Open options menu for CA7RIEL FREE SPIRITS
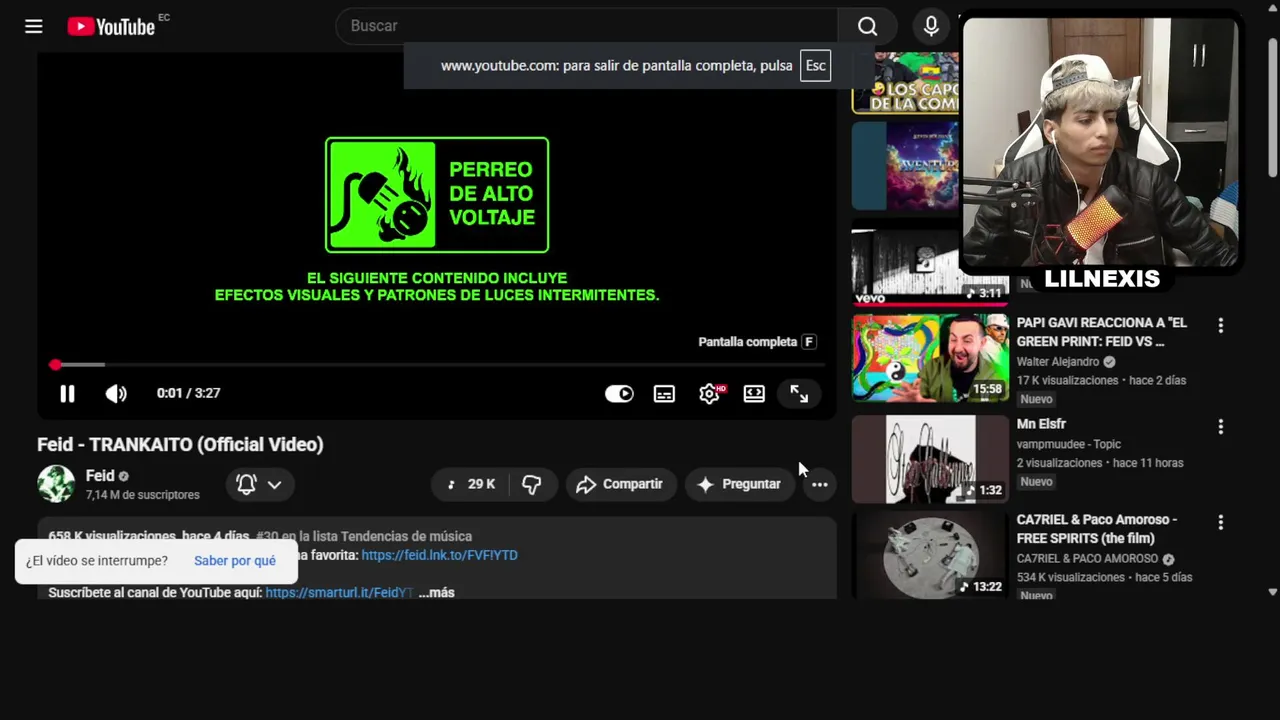Image resolution: width=1280 pixels, height=720 pixels. (x=1220, y=523)
